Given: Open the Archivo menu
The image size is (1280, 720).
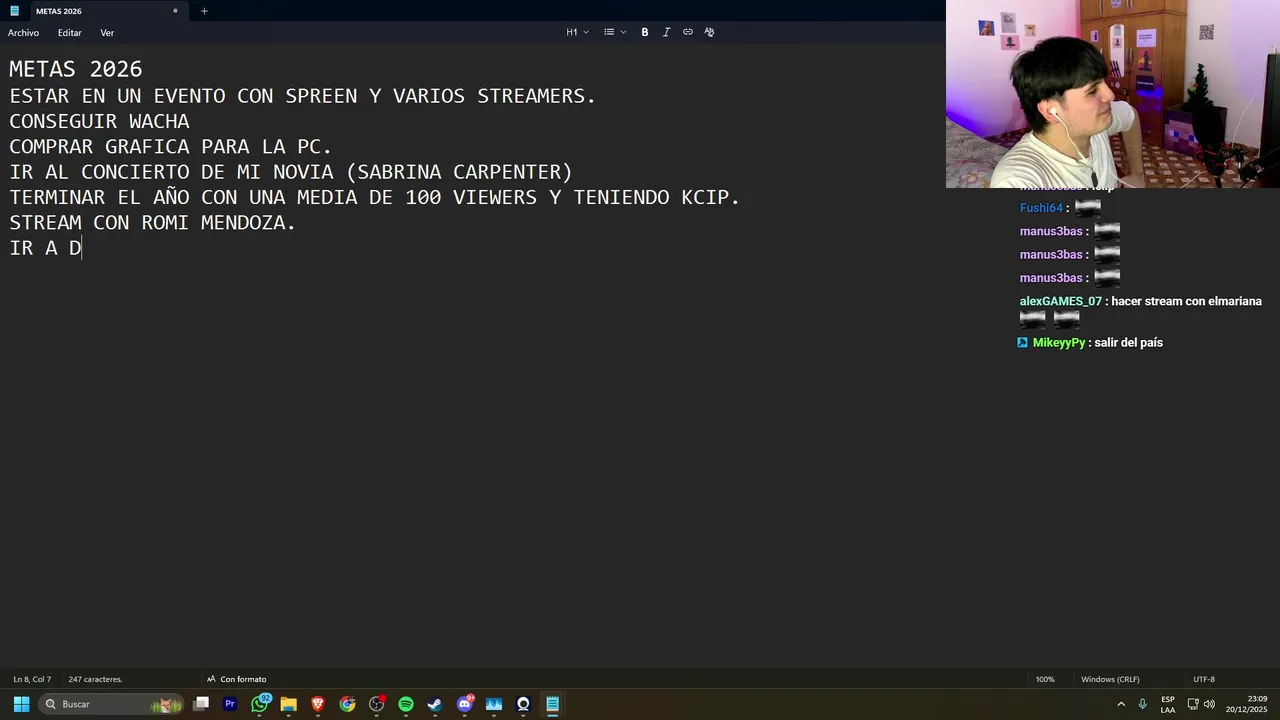Looking at the screenshot, I should point(23,33).
